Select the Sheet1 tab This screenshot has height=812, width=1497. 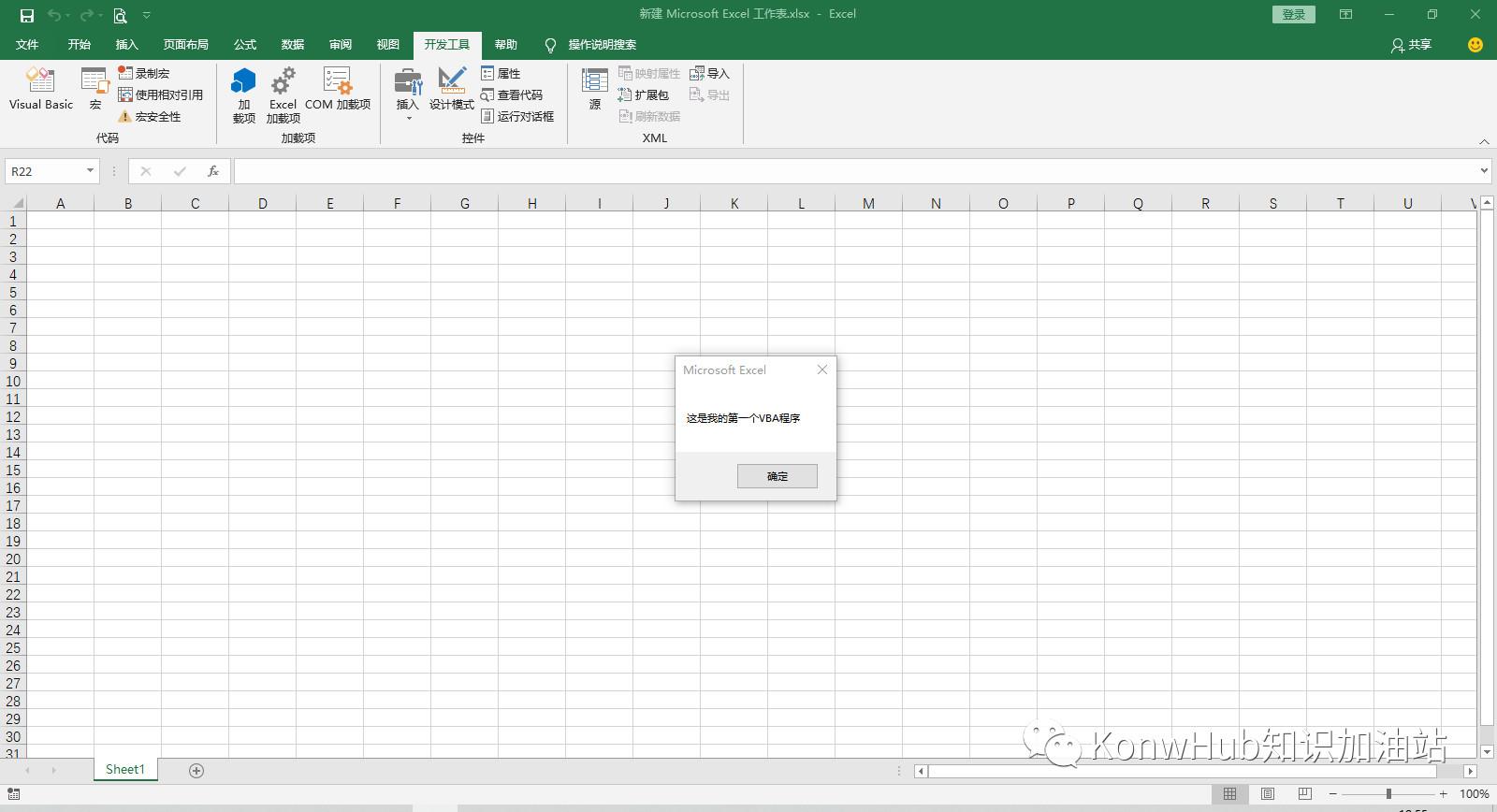[125, 769]
